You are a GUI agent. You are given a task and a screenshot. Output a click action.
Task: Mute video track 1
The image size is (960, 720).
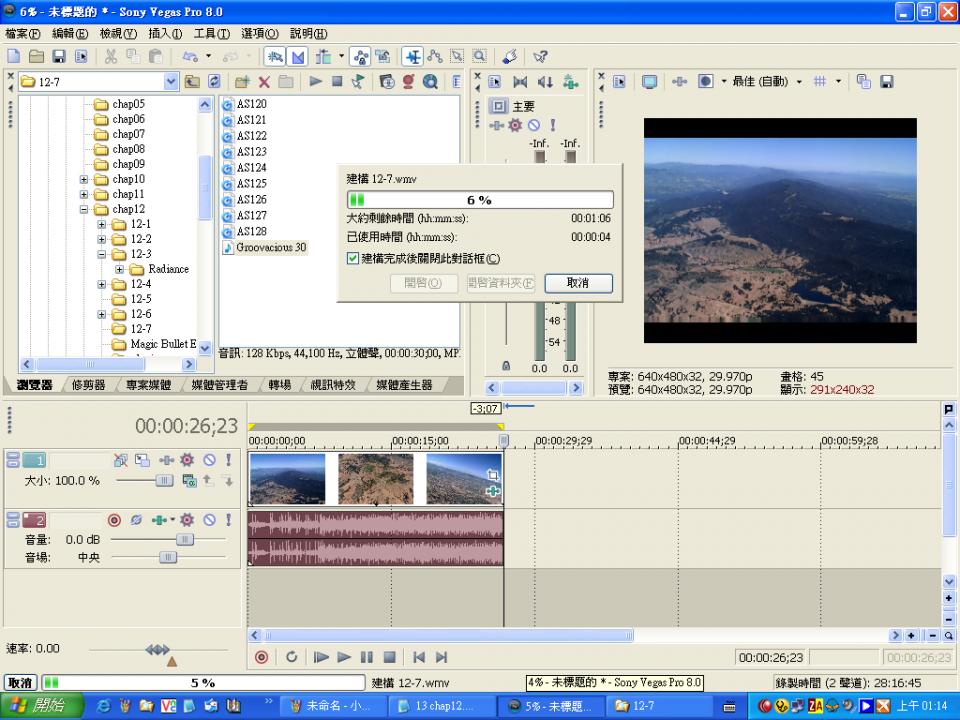pyautogui.click(x=209, y=460)
